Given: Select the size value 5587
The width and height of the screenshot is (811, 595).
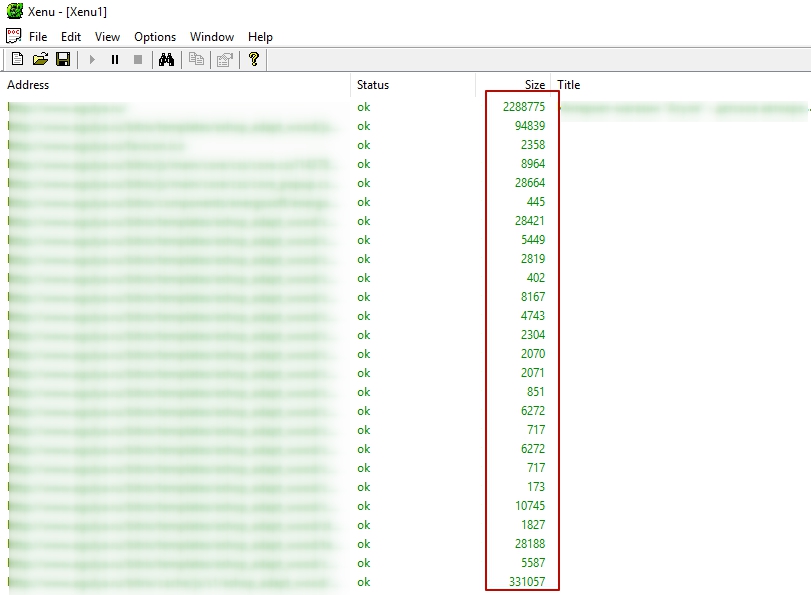Looking at the screenshot, I should point(533,563).
